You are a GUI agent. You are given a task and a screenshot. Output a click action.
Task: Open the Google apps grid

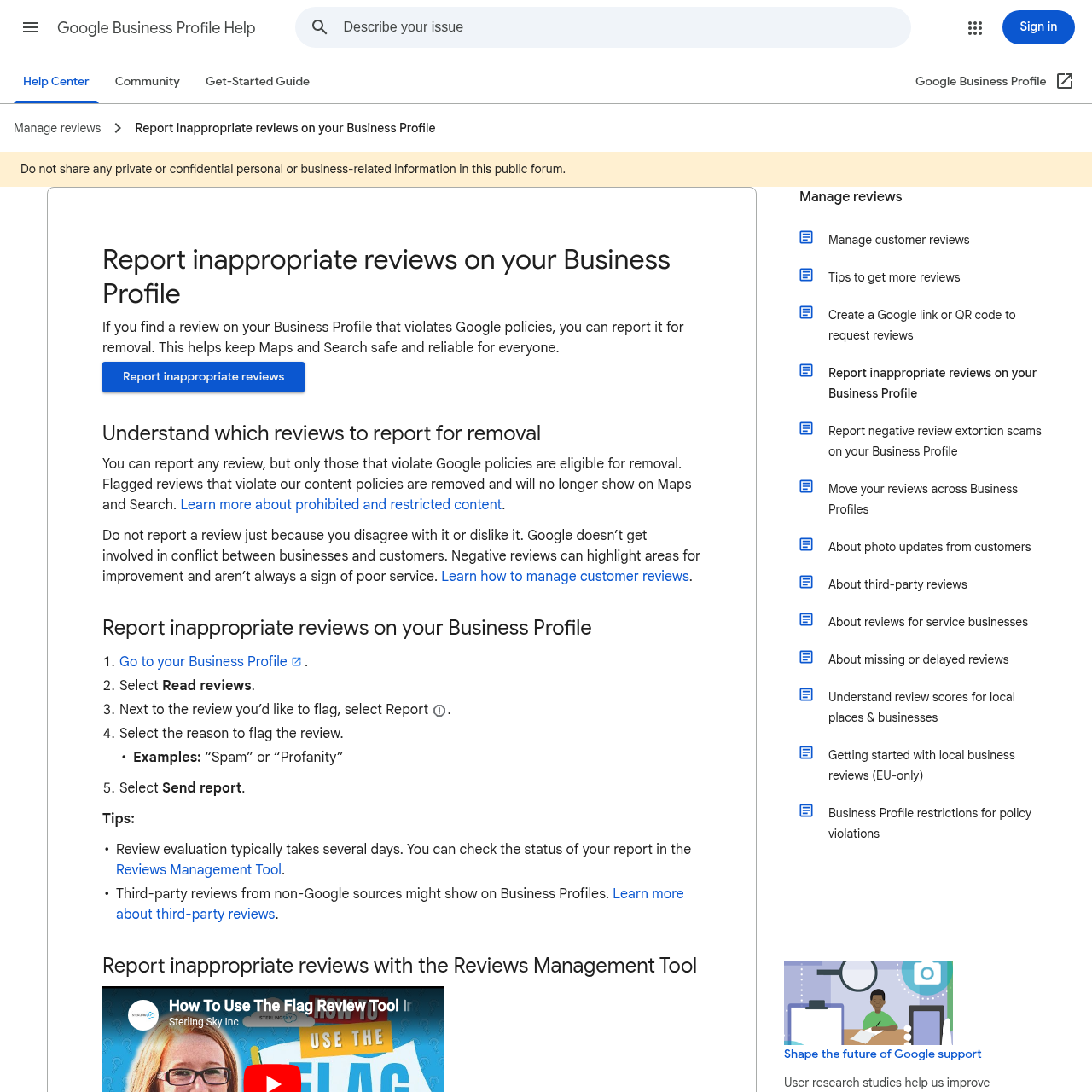975,28
